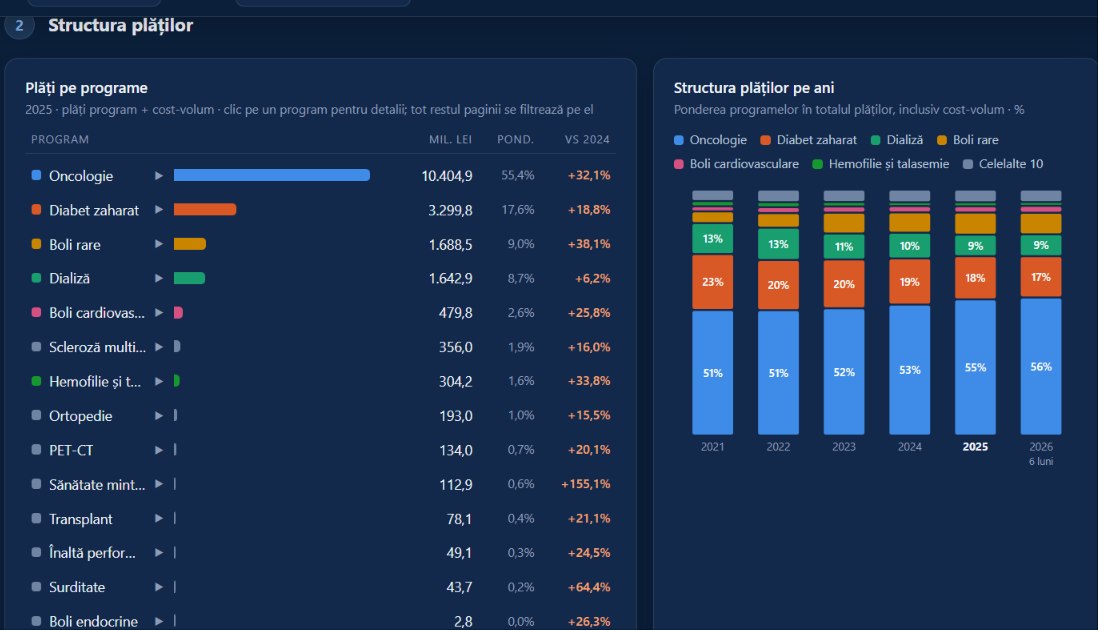
Task: Toggle Boli cardiovasculare series in legend
Action: 736,164
